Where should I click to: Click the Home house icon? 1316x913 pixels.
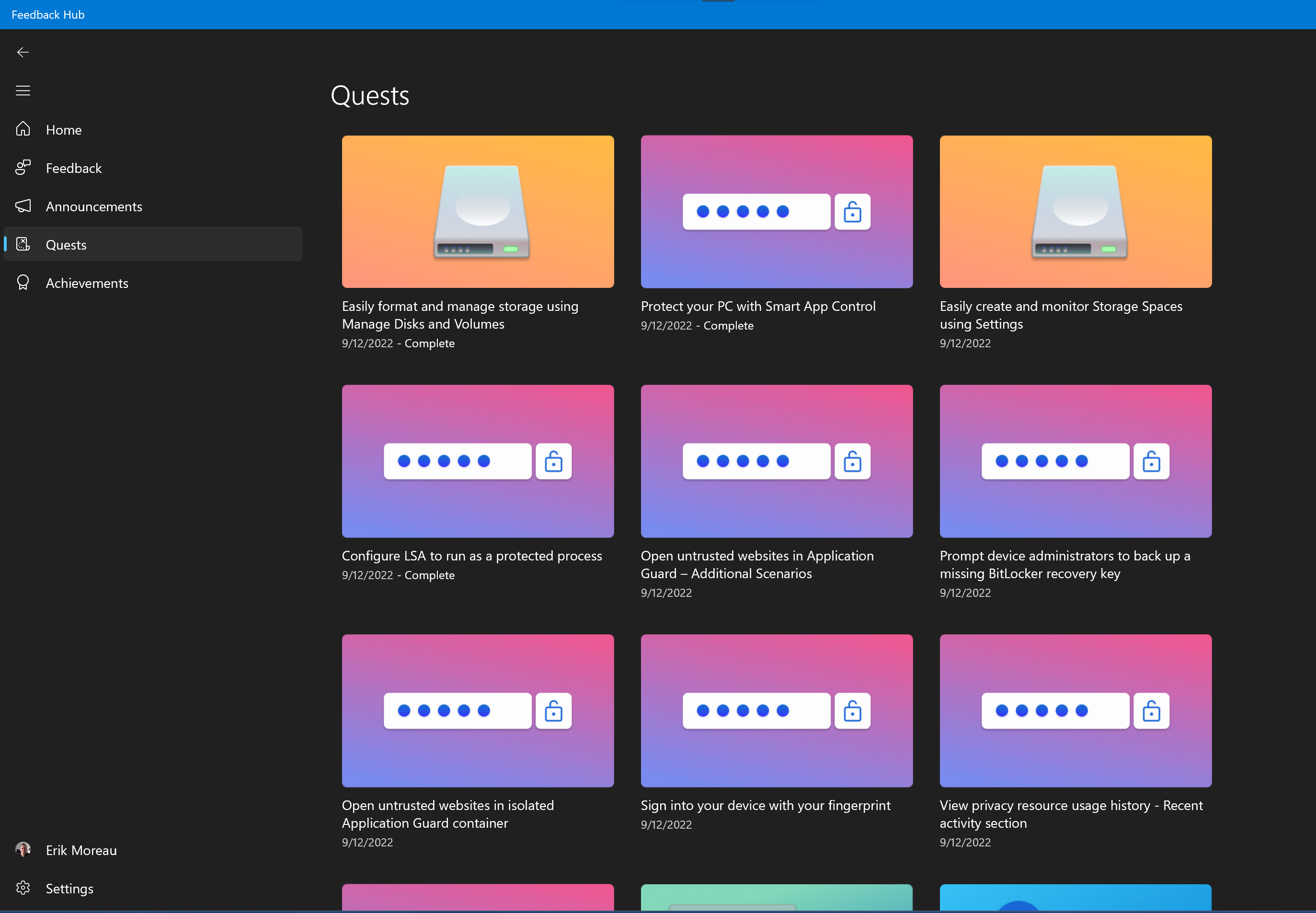pos(23,129)
